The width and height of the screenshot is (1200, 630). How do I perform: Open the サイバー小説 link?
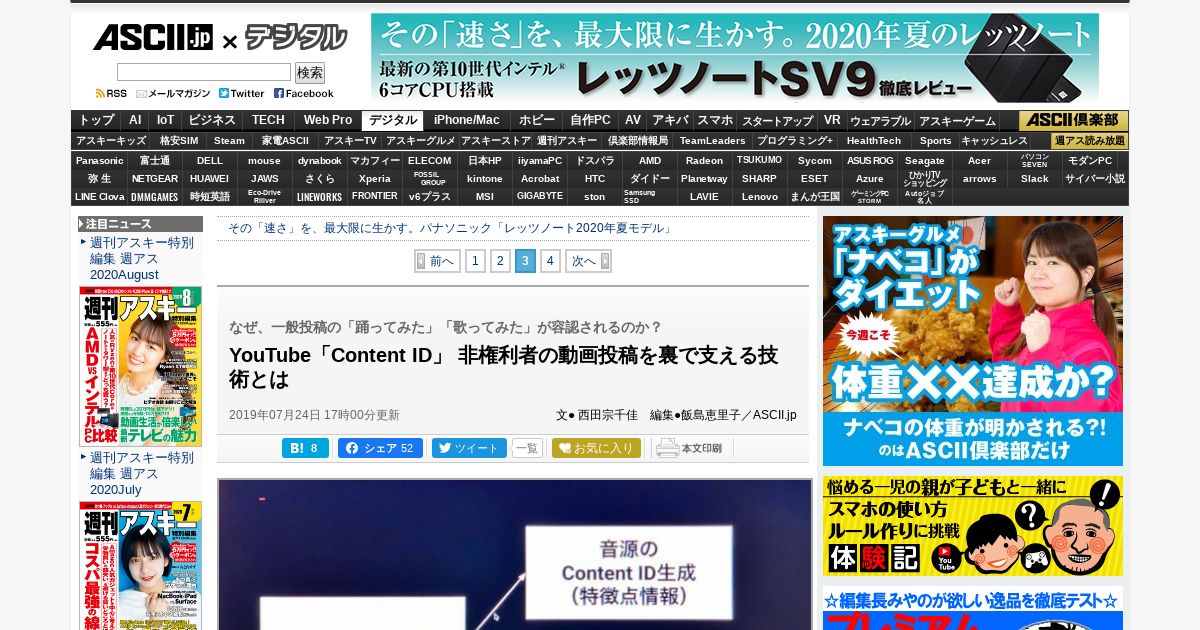coord(1095,178)
